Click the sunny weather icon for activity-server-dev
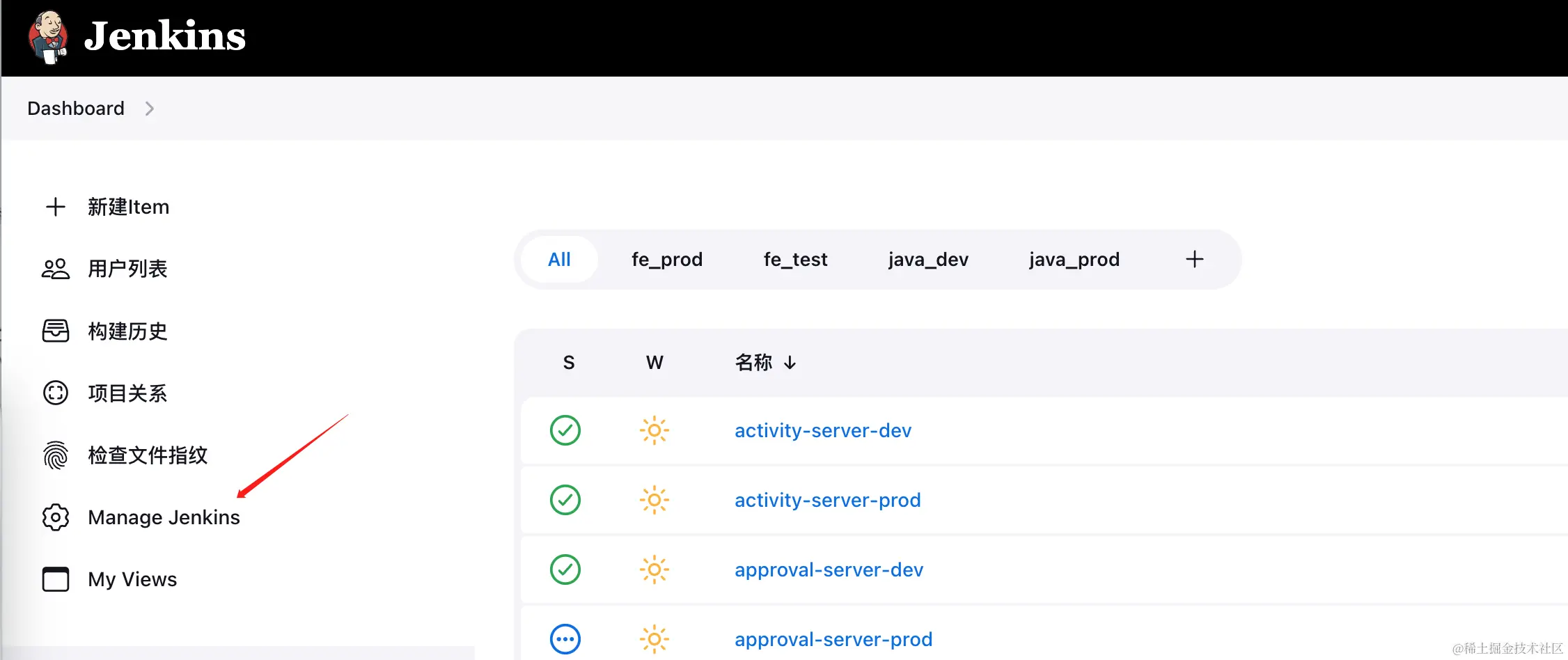This screenshot has width=1568, height=660. click(x=654, y=430)
